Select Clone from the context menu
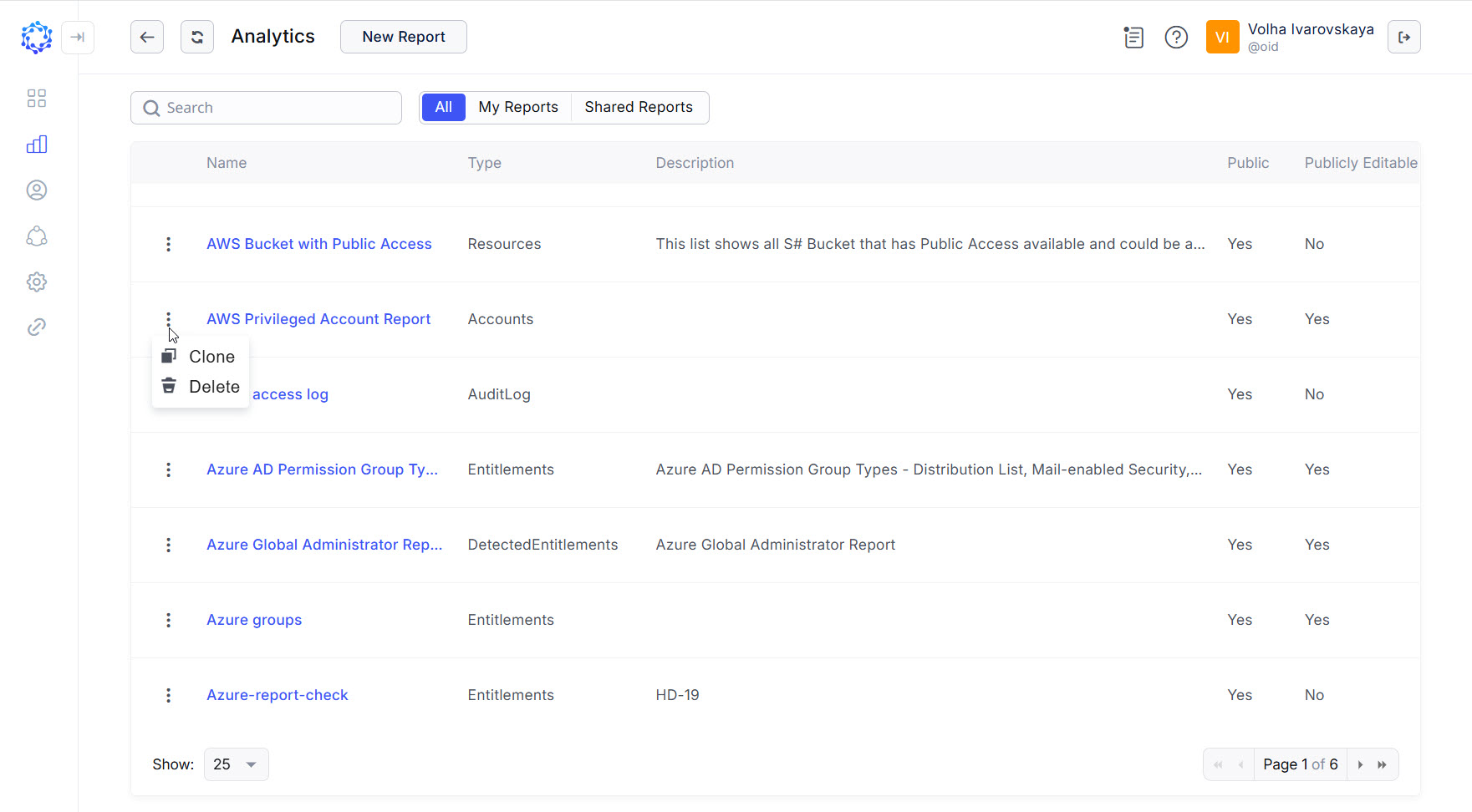This screenshot has height=812, width=1472. point(211,357)
